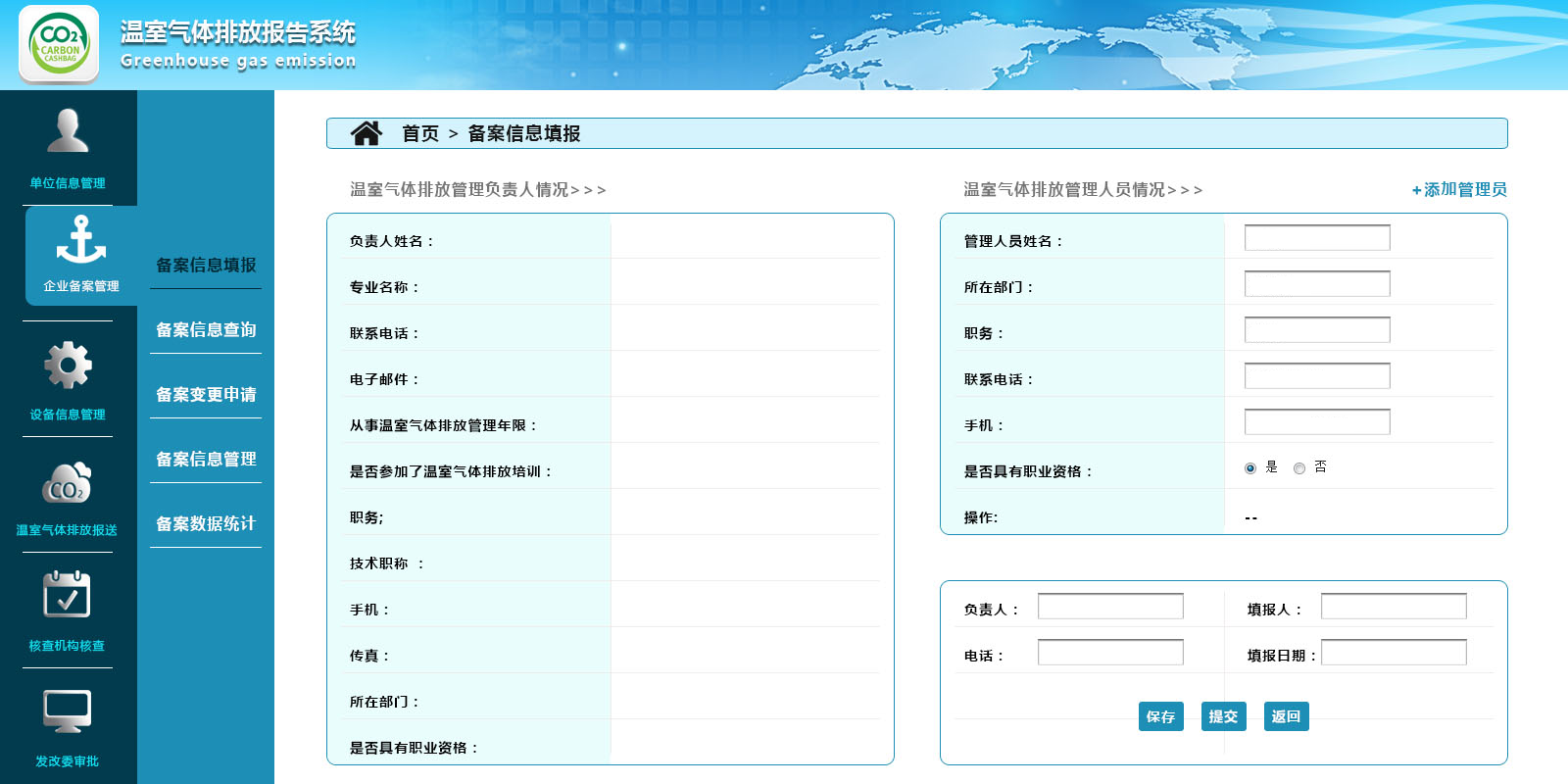The image size is (1568, 784).
Task: Click the 传真 row label
Action: coord(369,656)
